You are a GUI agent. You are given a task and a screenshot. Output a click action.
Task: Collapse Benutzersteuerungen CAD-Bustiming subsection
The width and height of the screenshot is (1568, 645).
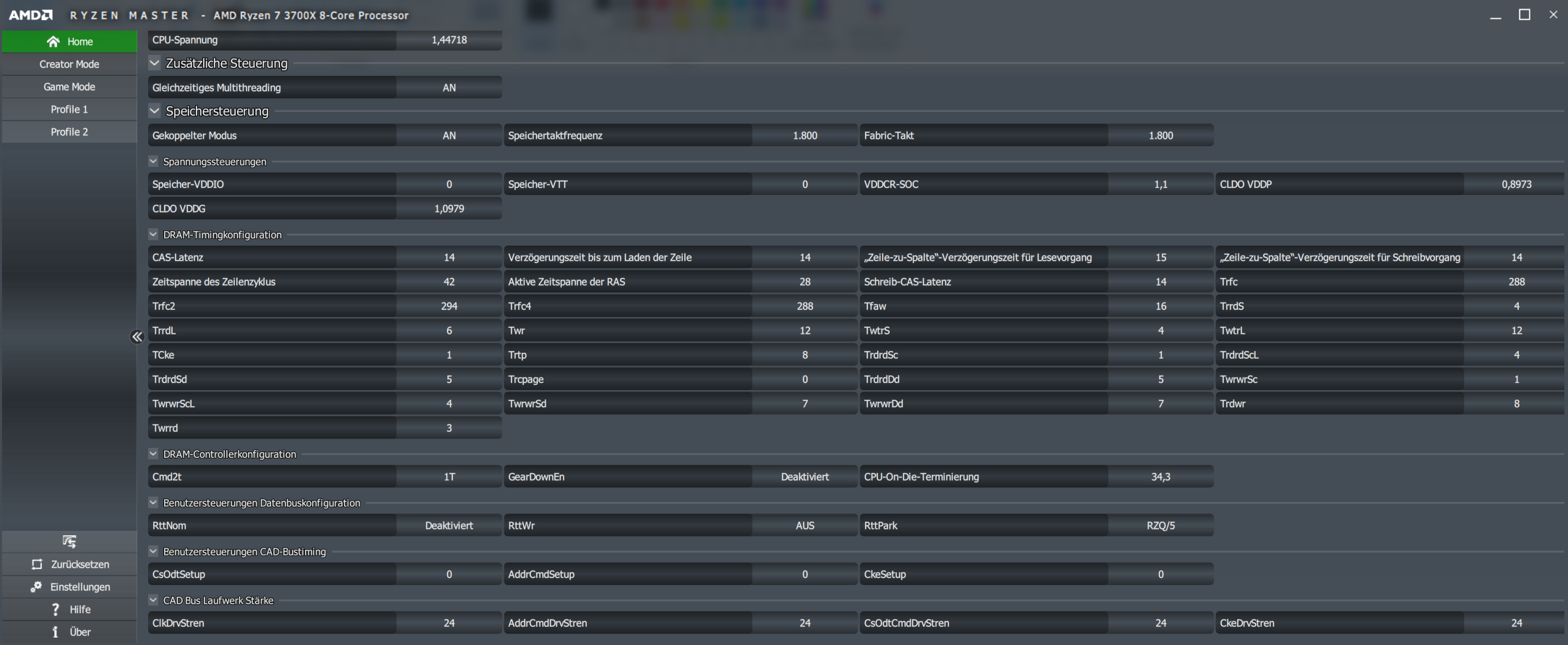click(x=153, y=551)
